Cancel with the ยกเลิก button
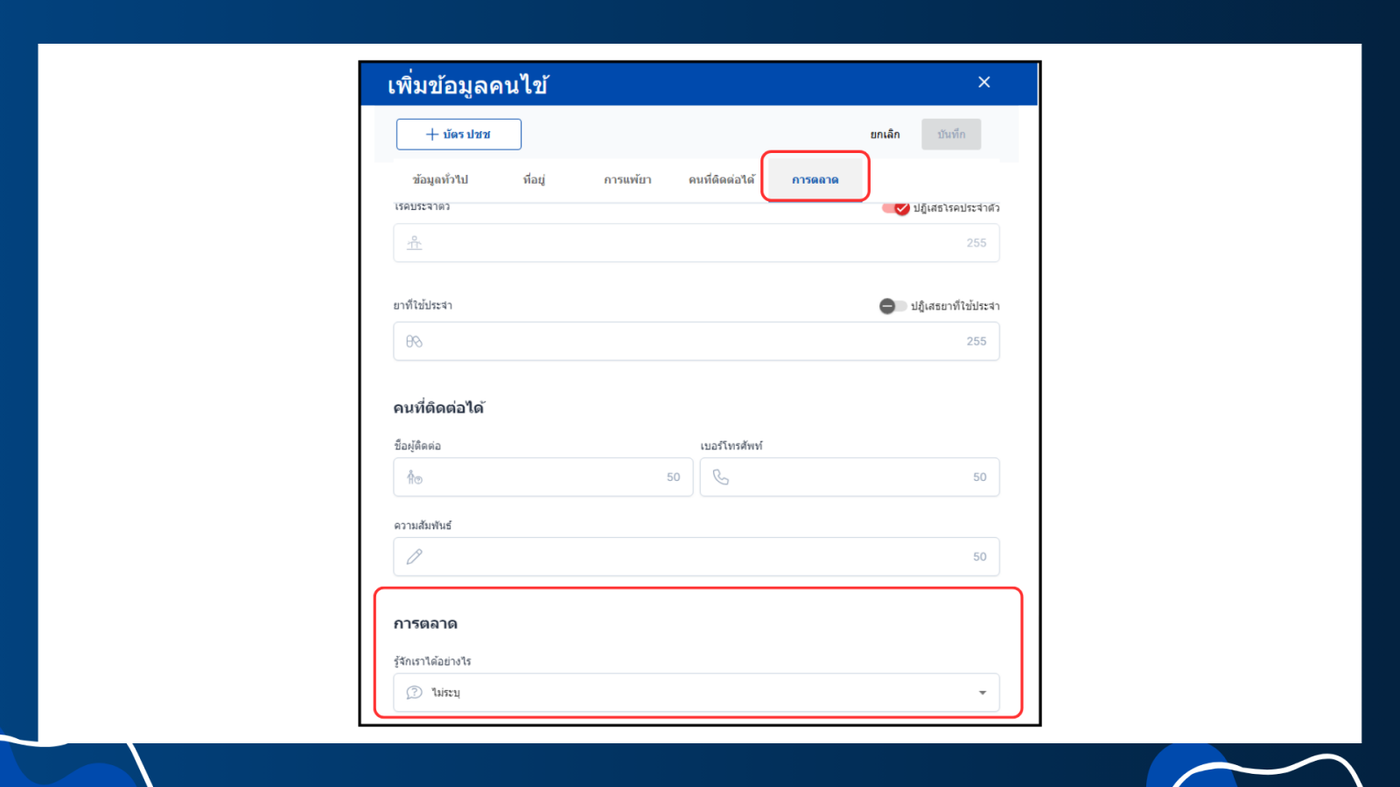This screenshot has height=787, width=1400. [x=885, y=134]
